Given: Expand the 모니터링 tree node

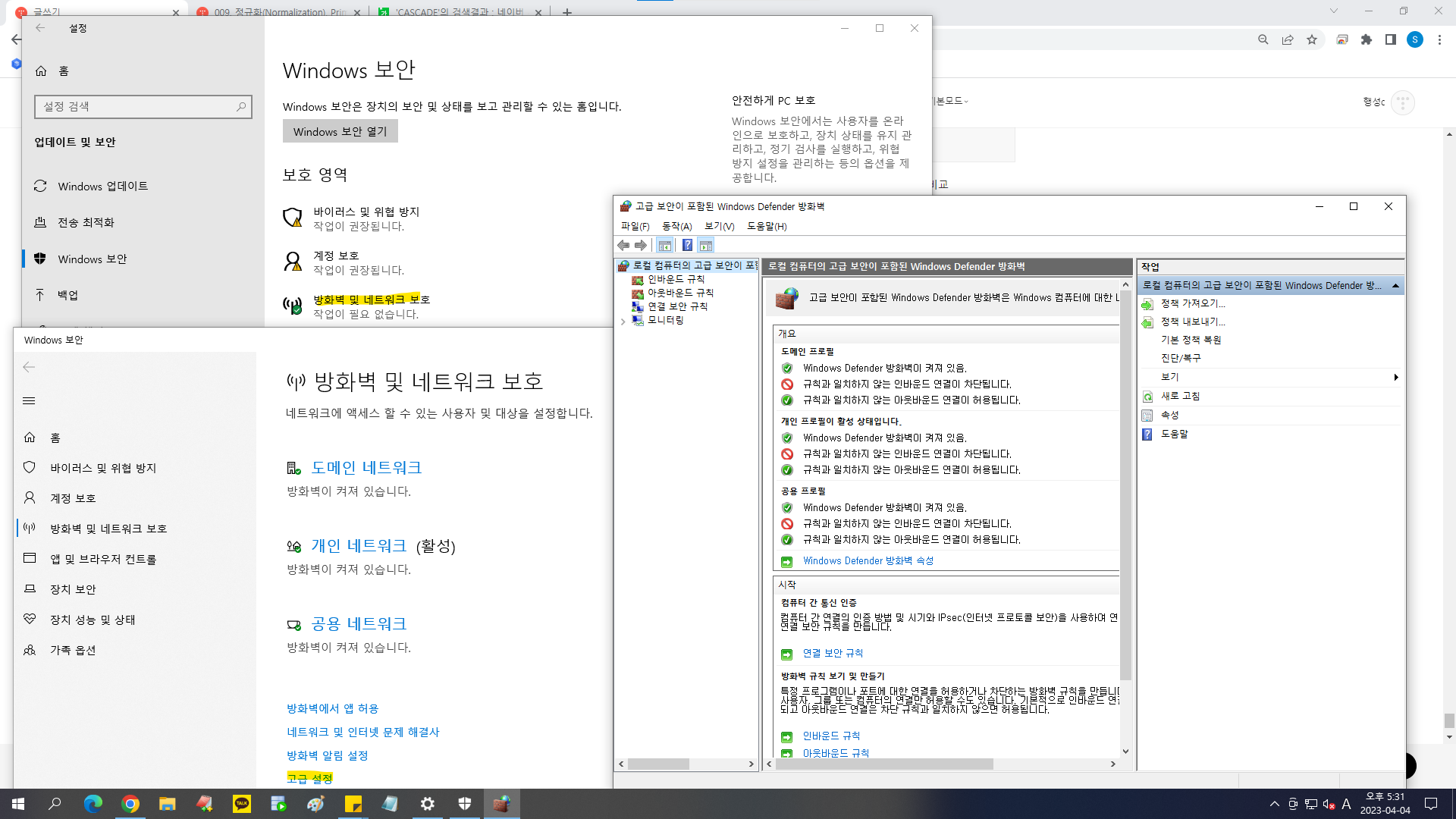Looking at the screenshot, I should pos(623,321).
